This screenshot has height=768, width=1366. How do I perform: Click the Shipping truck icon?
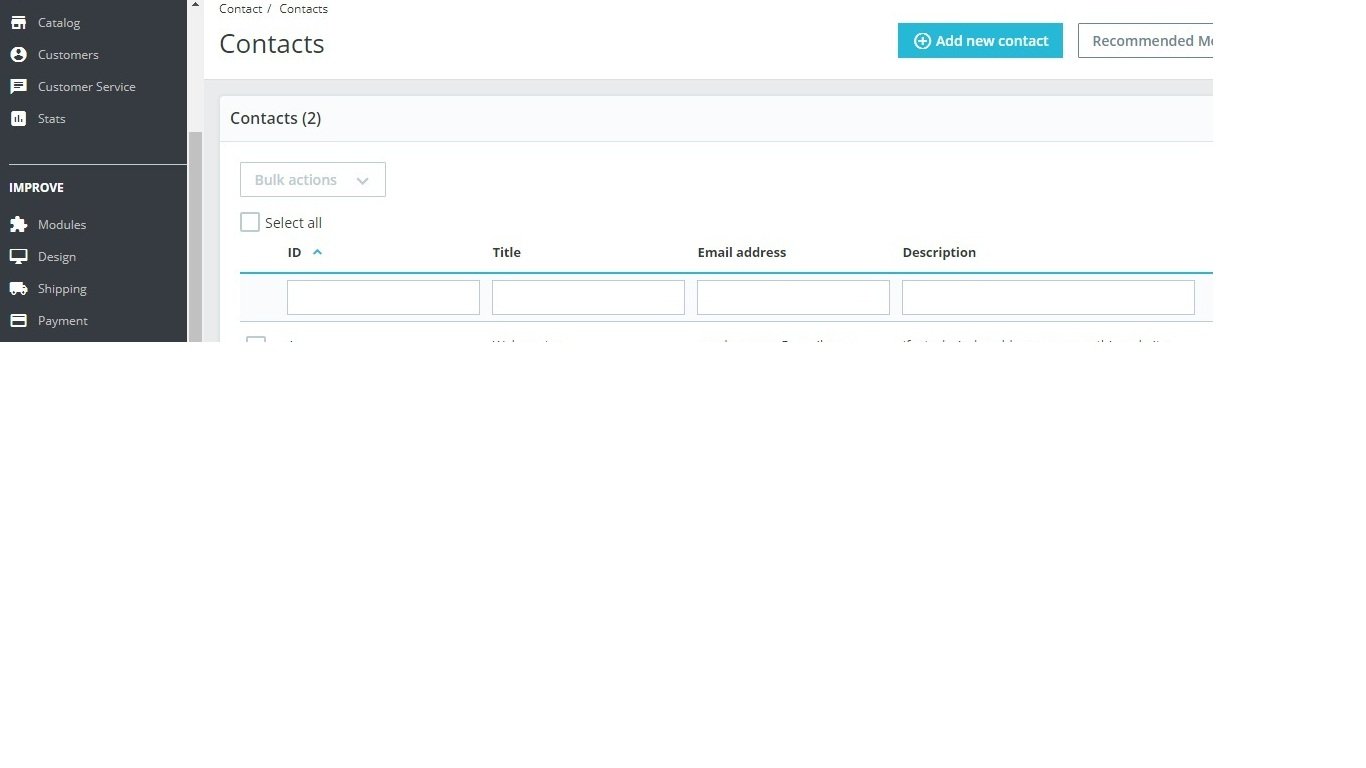tap(18, 288)
